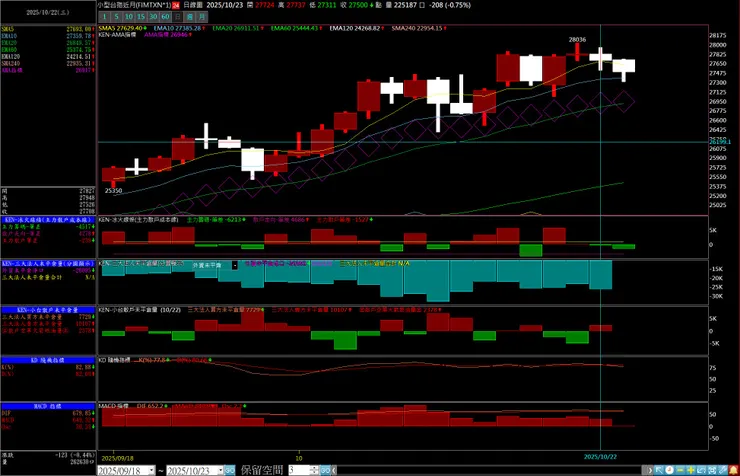The height and width of the screenshot is (476, 740).
Task: Click the horizontal chart scrollbar track
Action: [x=491, y=470]
